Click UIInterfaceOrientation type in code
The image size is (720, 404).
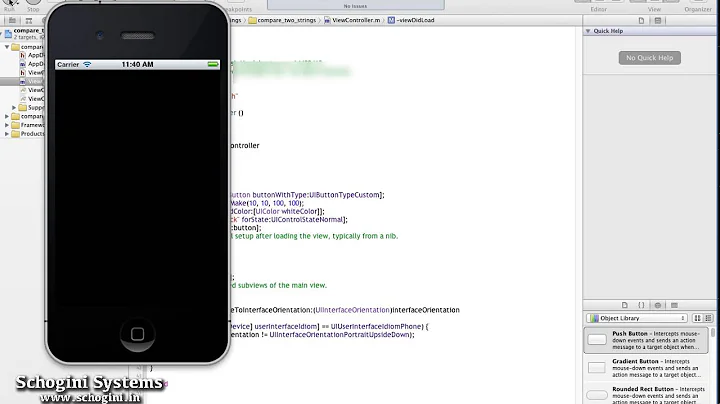[352, 310]
